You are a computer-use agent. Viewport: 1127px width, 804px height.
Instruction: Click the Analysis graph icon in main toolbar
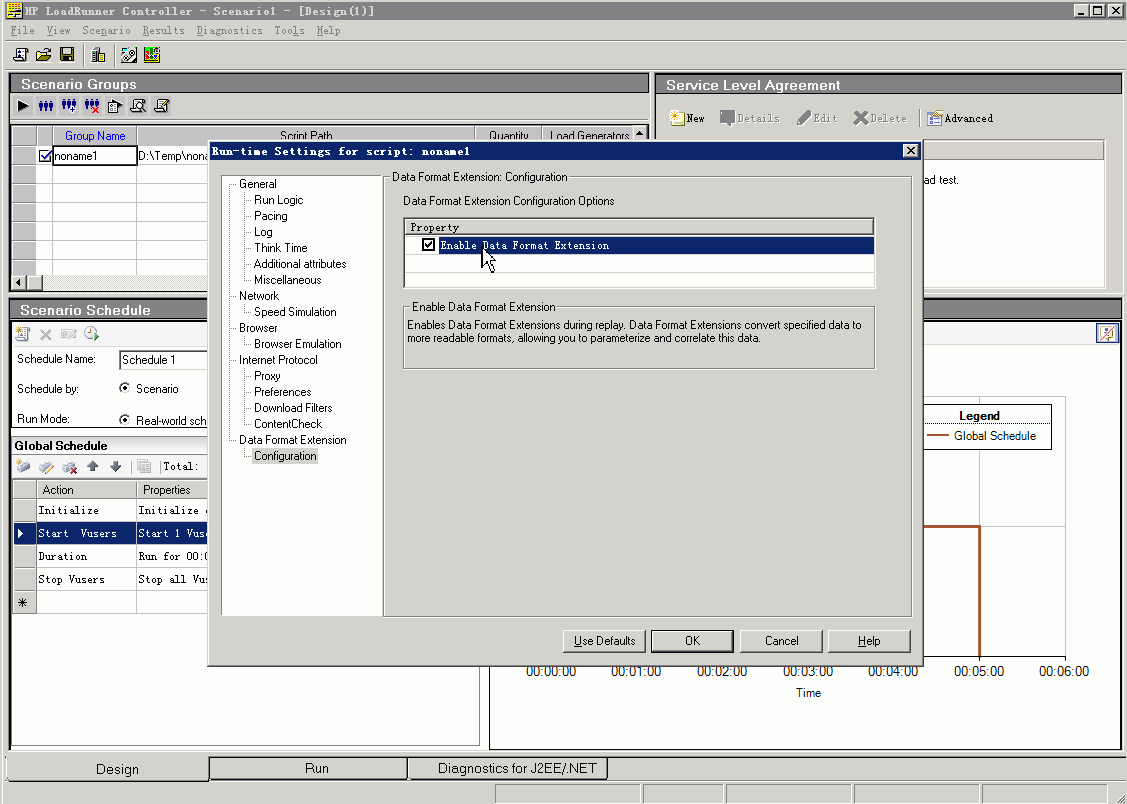pyautogui.click(x=152, y=55)
